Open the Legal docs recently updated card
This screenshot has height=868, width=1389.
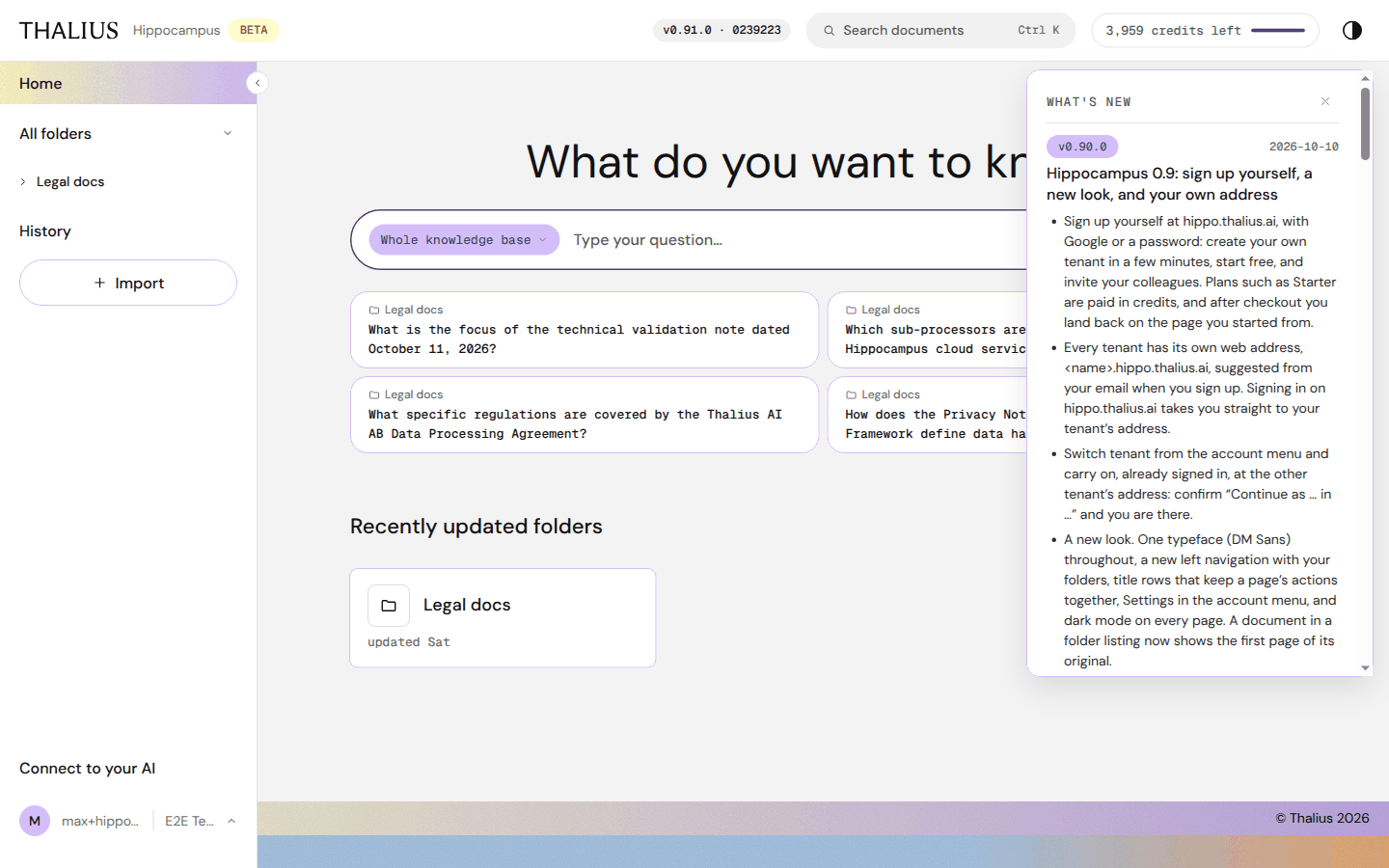coord(503,618)
